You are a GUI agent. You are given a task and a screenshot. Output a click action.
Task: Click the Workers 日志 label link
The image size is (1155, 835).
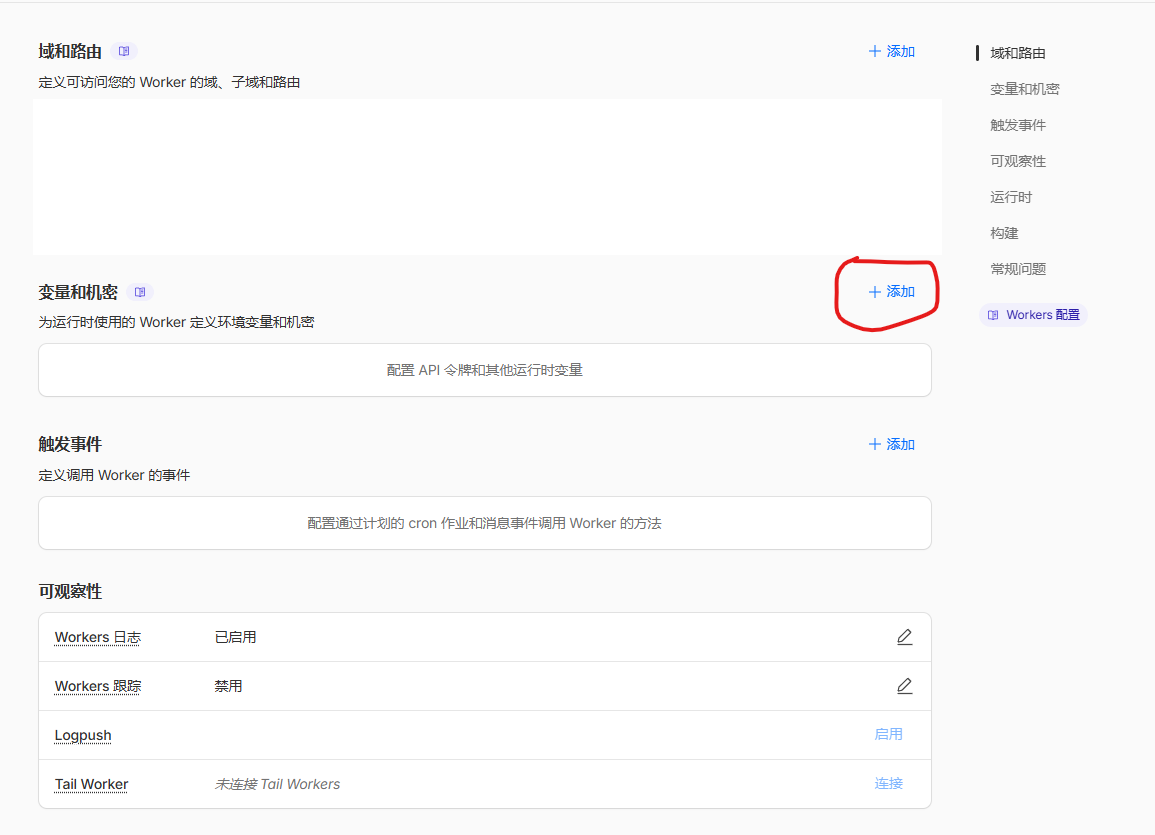click(97, 637)
